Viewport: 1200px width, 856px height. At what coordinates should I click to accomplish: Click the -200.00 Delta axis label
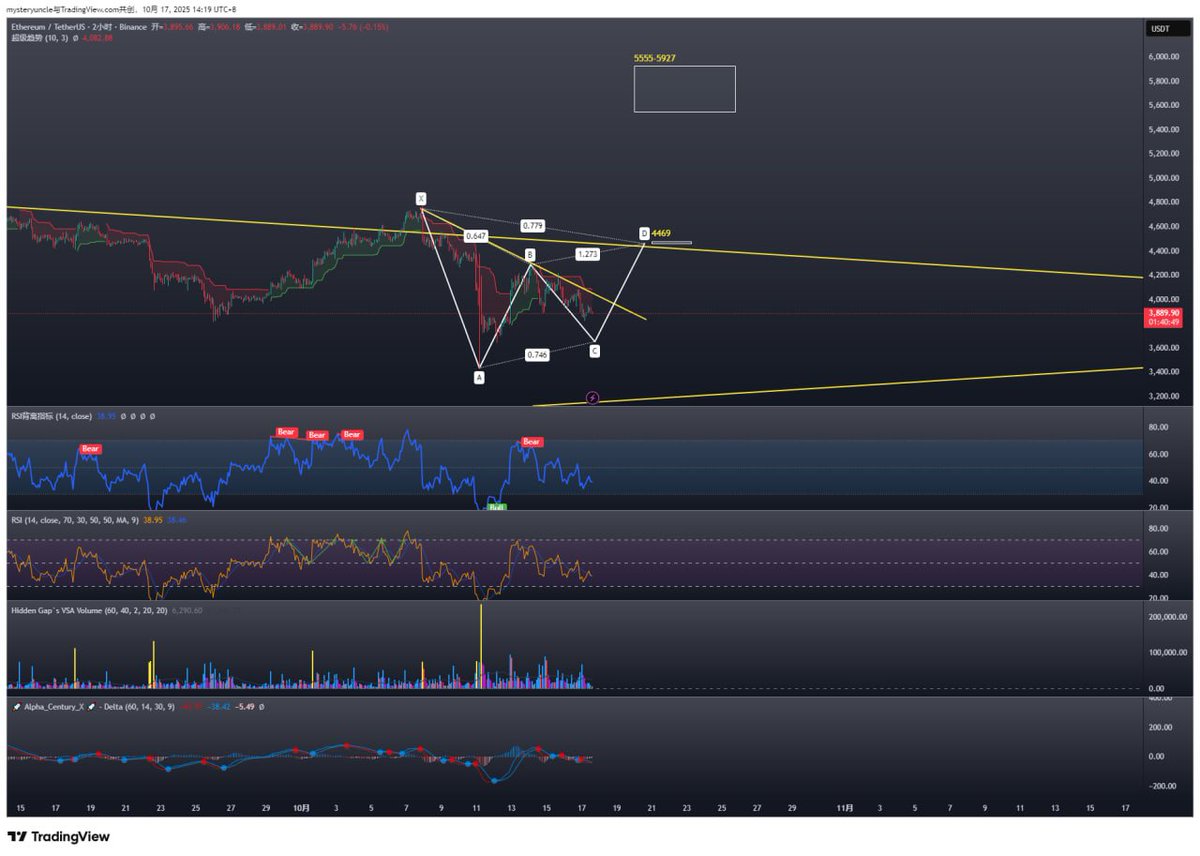tap(1165, 786)
